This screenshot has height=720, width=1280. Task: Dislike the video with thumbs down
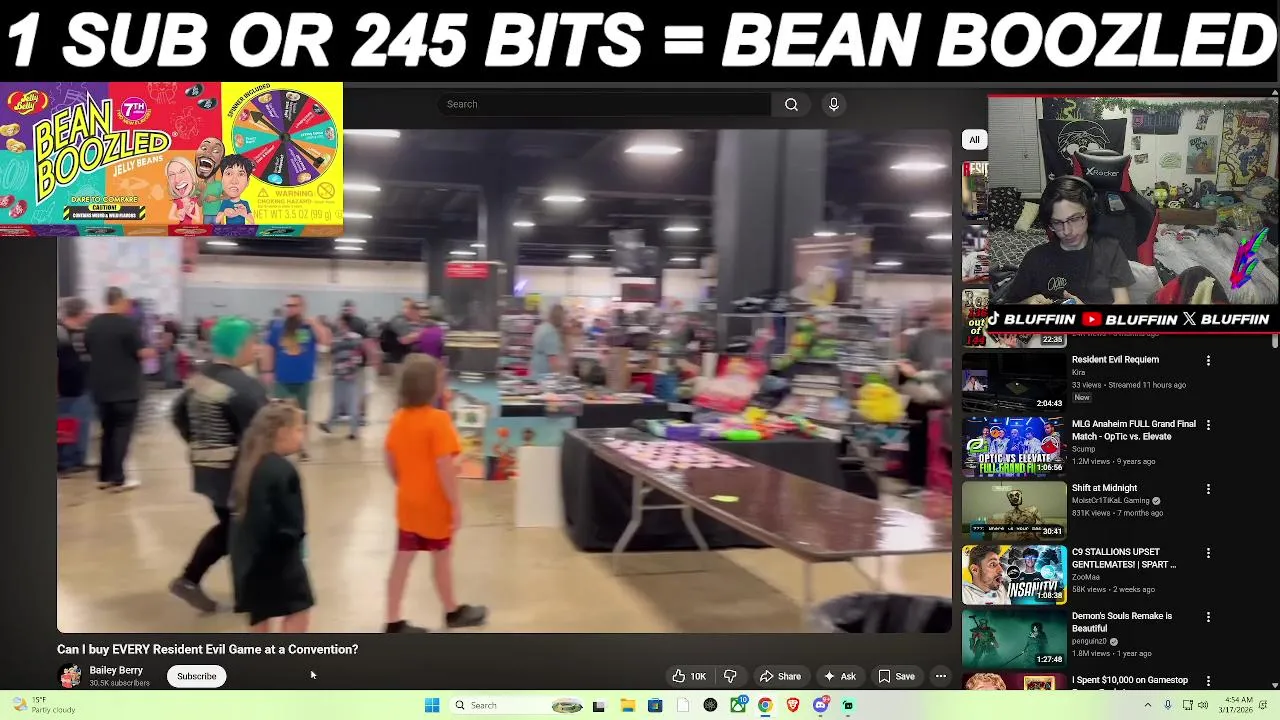click(730, 676)
